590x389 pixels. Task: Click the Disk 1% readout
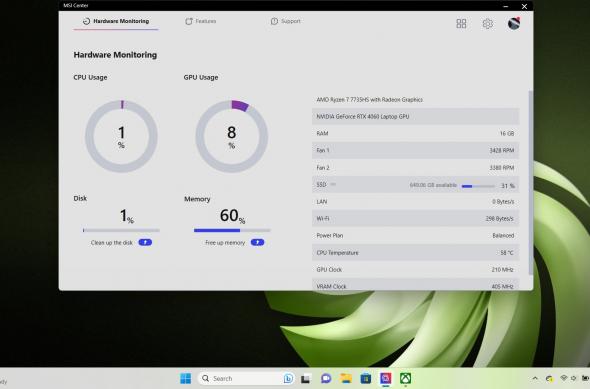126,216
